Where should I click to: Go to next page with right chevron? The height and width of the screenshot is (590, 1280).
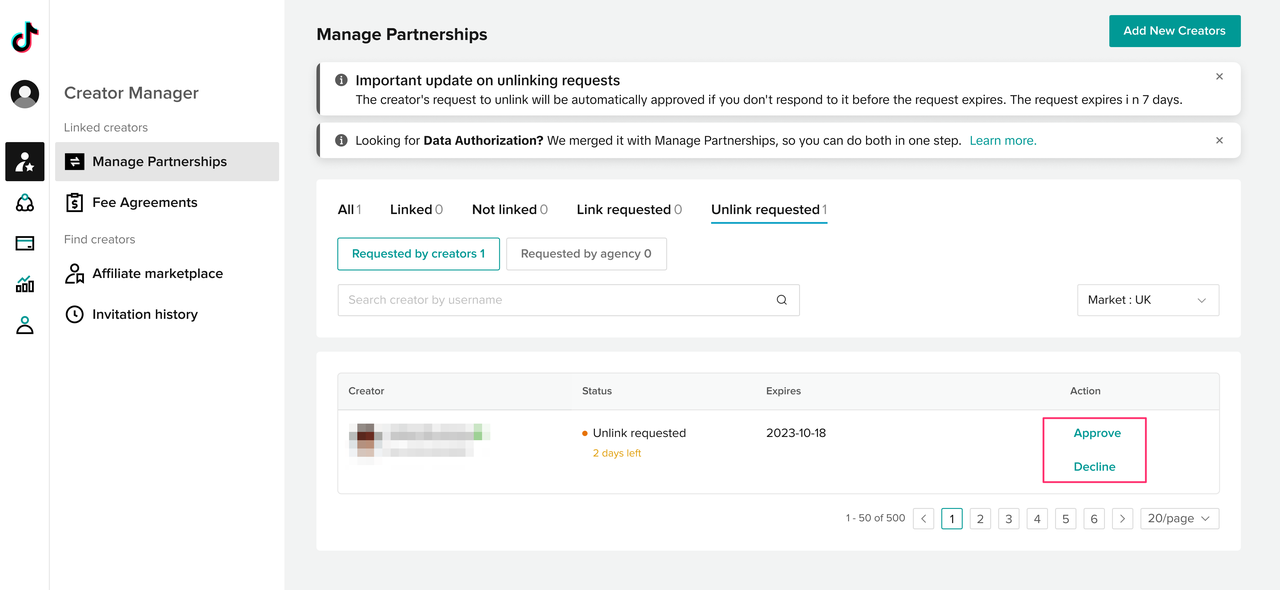coord(1123,518)
